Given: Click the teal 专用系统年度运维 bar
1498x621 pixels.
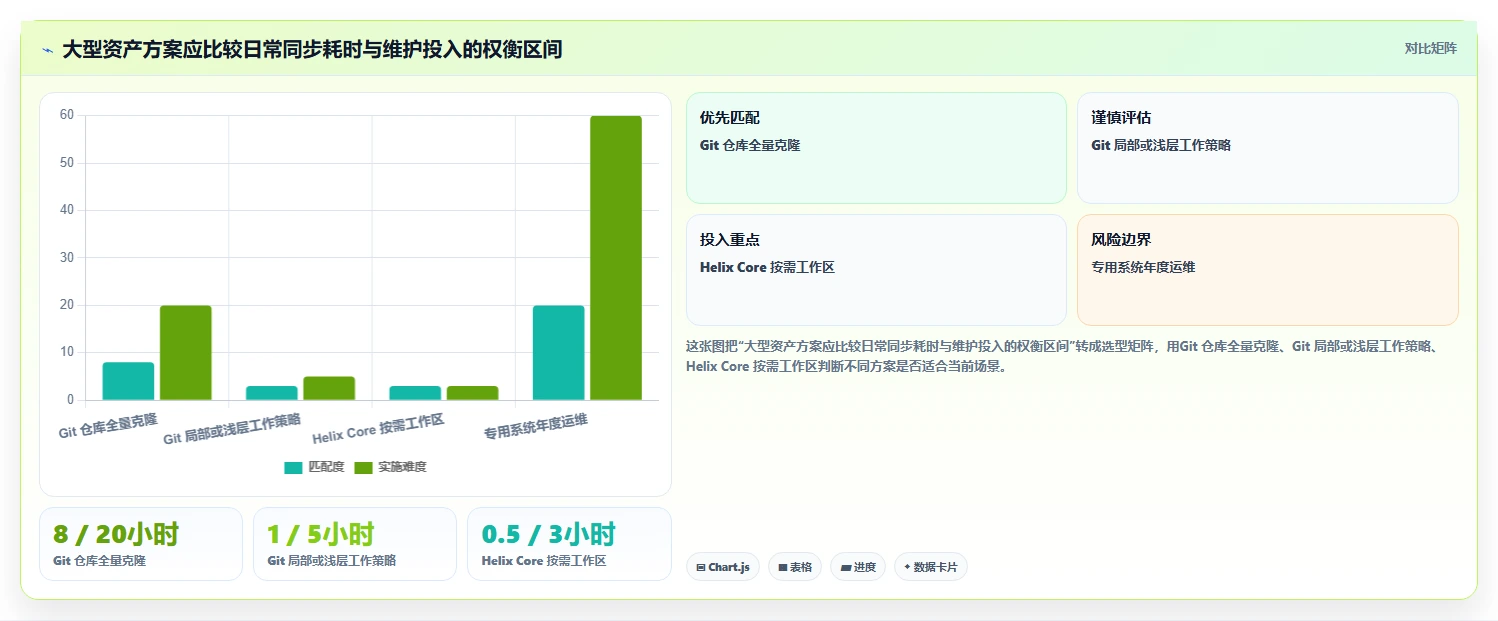Looking at the screenshot, I should pos(558,353).
